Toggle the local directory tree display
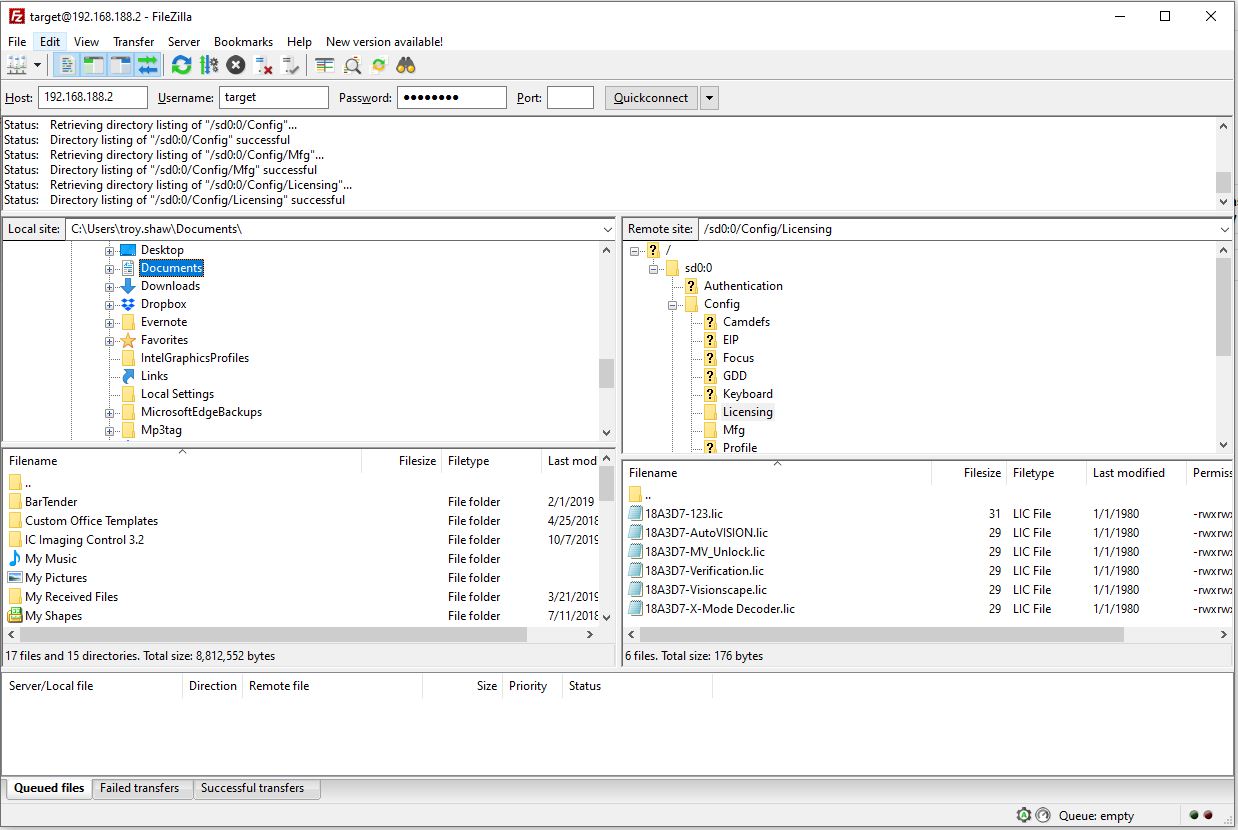This screenshot has width=1238, height=830. 93,65
